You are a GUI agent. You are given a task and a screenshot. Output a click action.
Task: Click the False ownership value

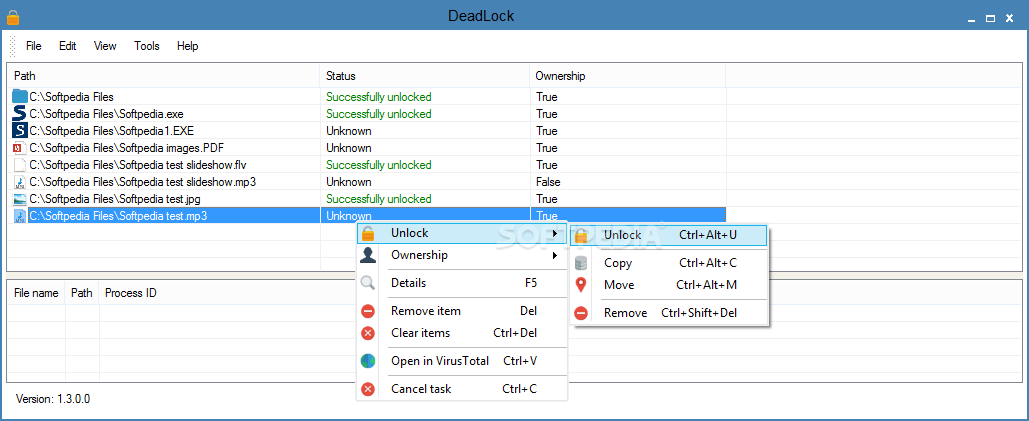pos(548,182)
